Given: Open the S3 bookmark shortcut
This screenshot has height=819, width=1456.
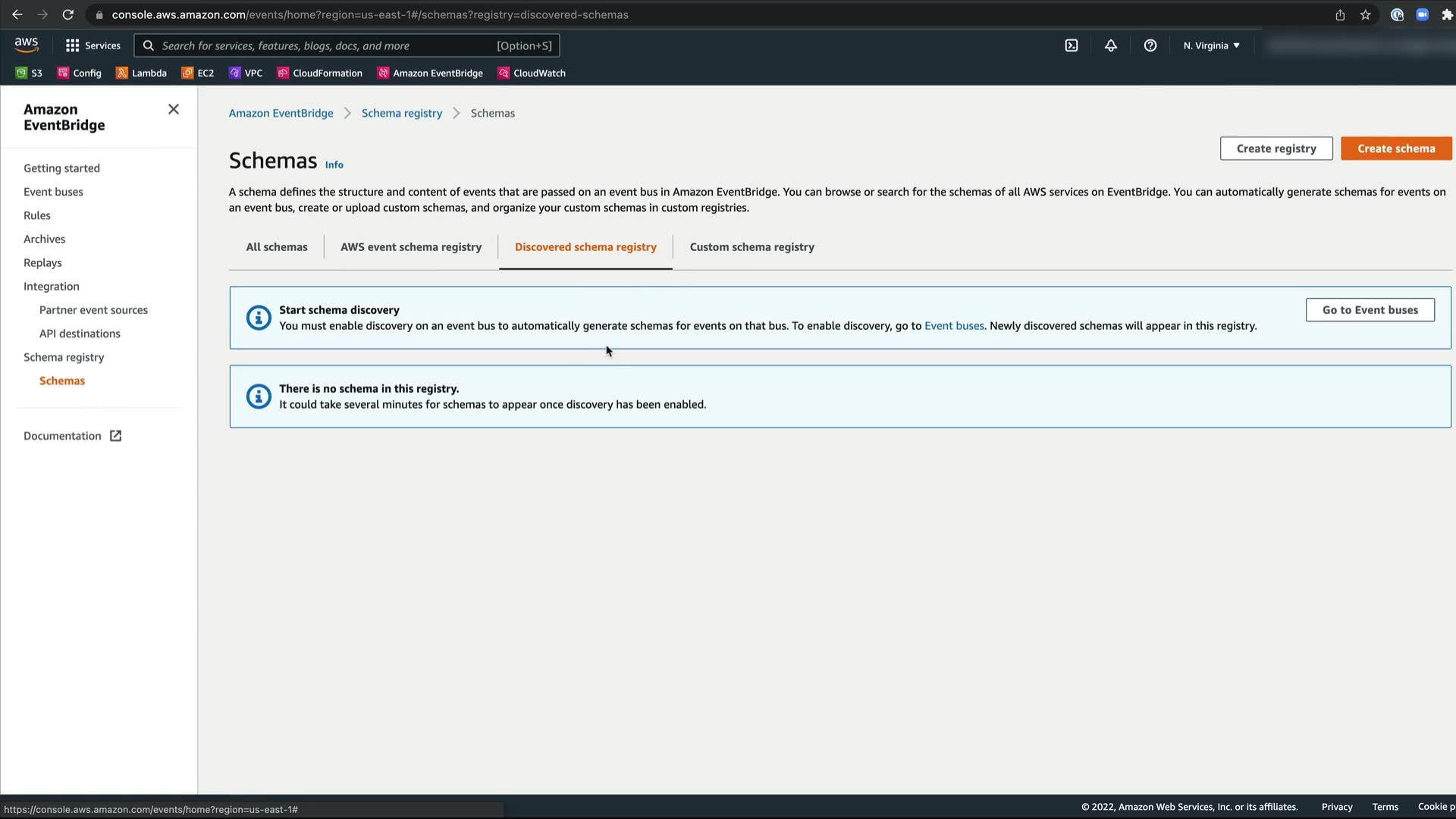Looking at the screenshot, I should pos(30,73).
